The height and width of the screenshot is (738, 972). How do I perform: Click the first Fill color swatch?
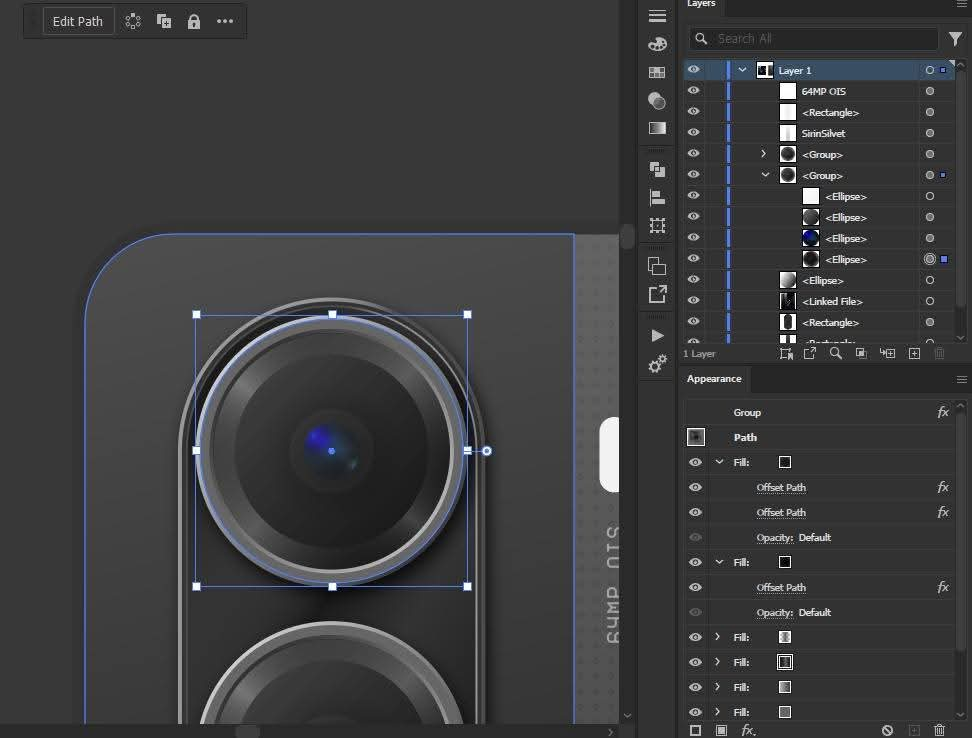[x=785, y=462]
